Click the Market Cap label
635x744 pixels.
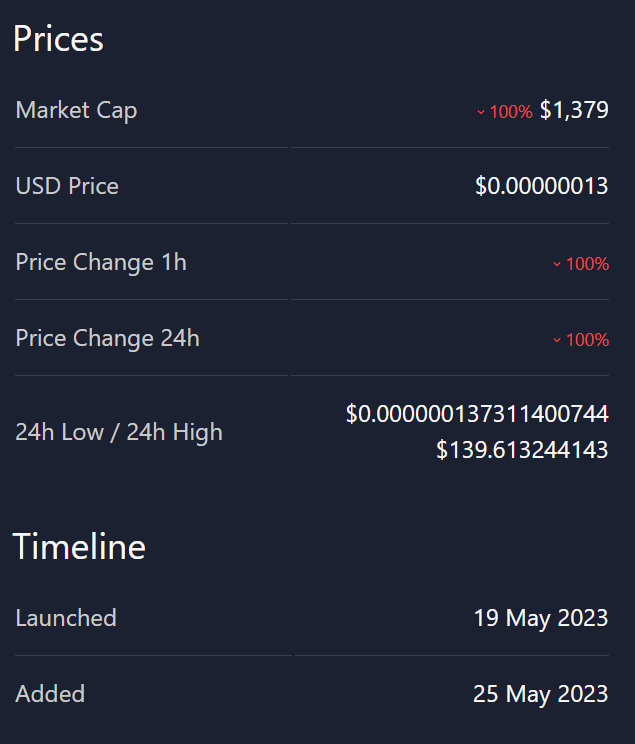coord(76,110)
